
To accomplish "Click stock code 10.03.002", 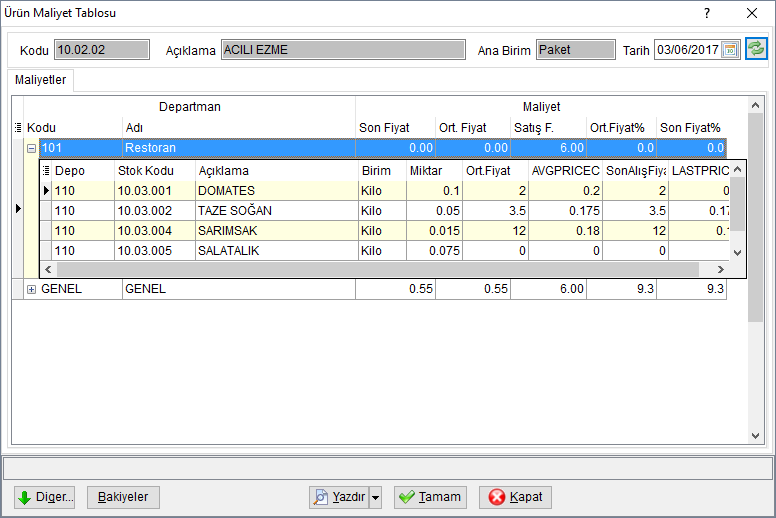I will [x=154, y=211].
